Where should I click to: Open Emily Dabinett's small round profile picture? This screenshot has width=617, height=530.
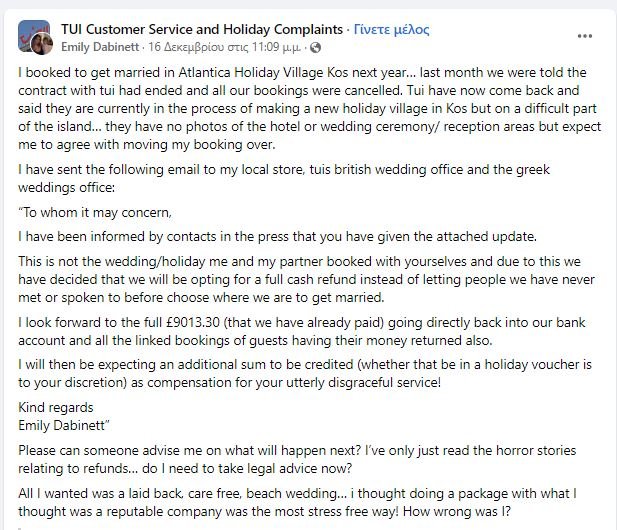click(x=42, y=44)
